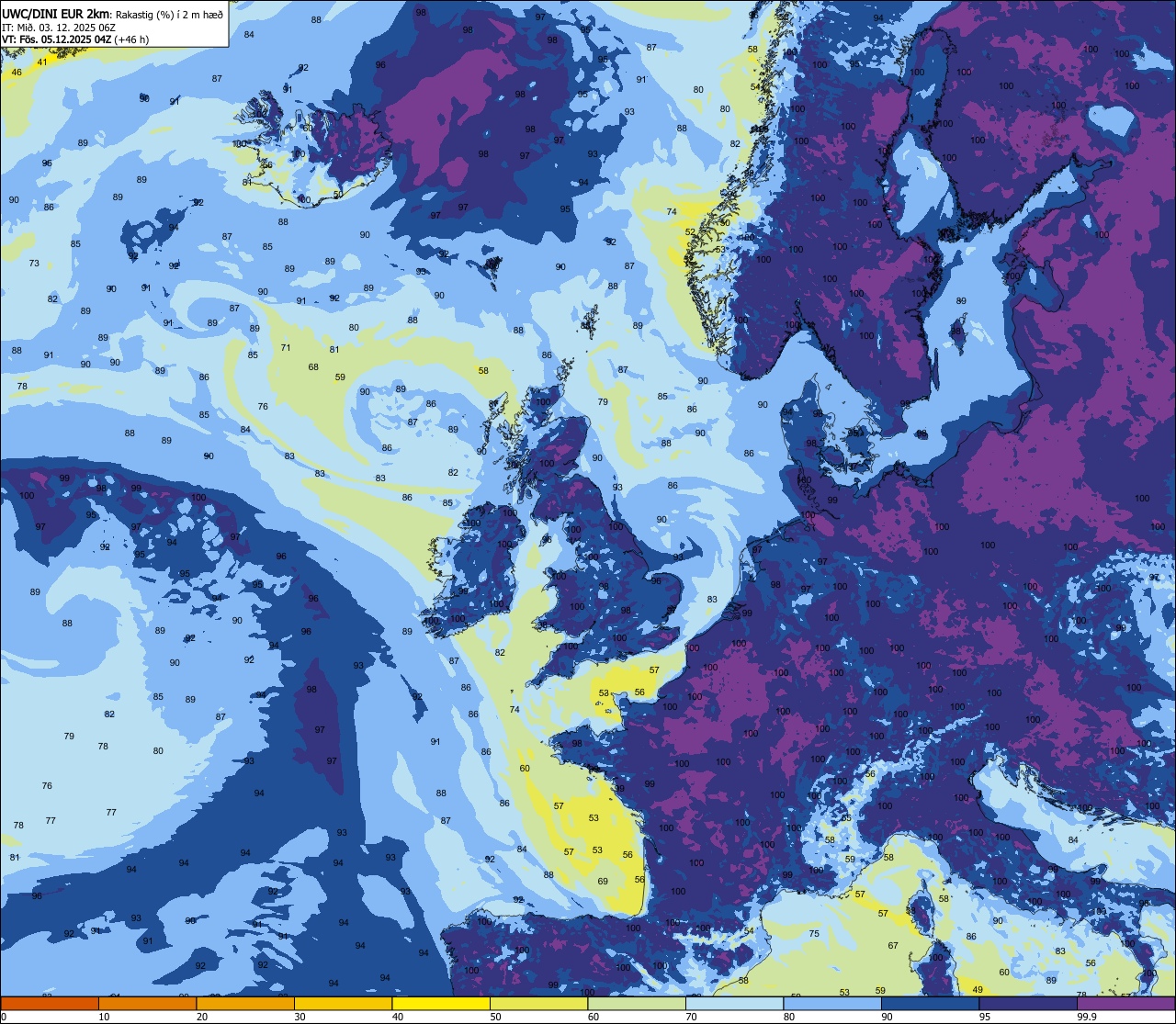This screenshot has height=1024, width=1176.
Task: Click the parameter text 'Rakastig (%) í 2 m hæð'
Action: (x=169, y=14)
